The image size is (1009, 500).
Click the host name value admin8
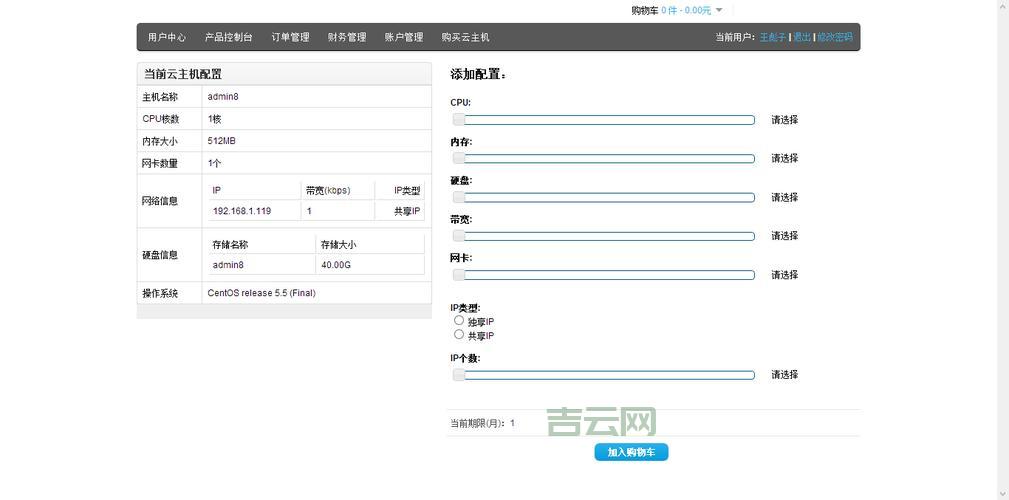pos(223,97)
